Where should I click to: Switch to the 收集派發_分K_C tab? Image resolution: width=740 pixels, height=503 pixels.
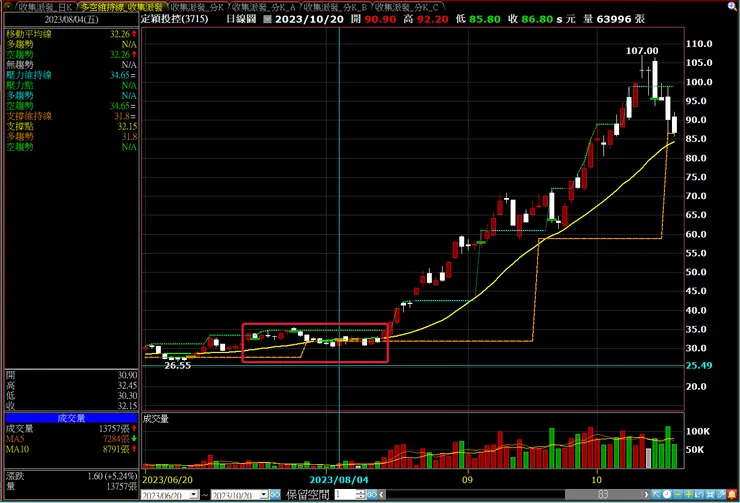point(407,7)
